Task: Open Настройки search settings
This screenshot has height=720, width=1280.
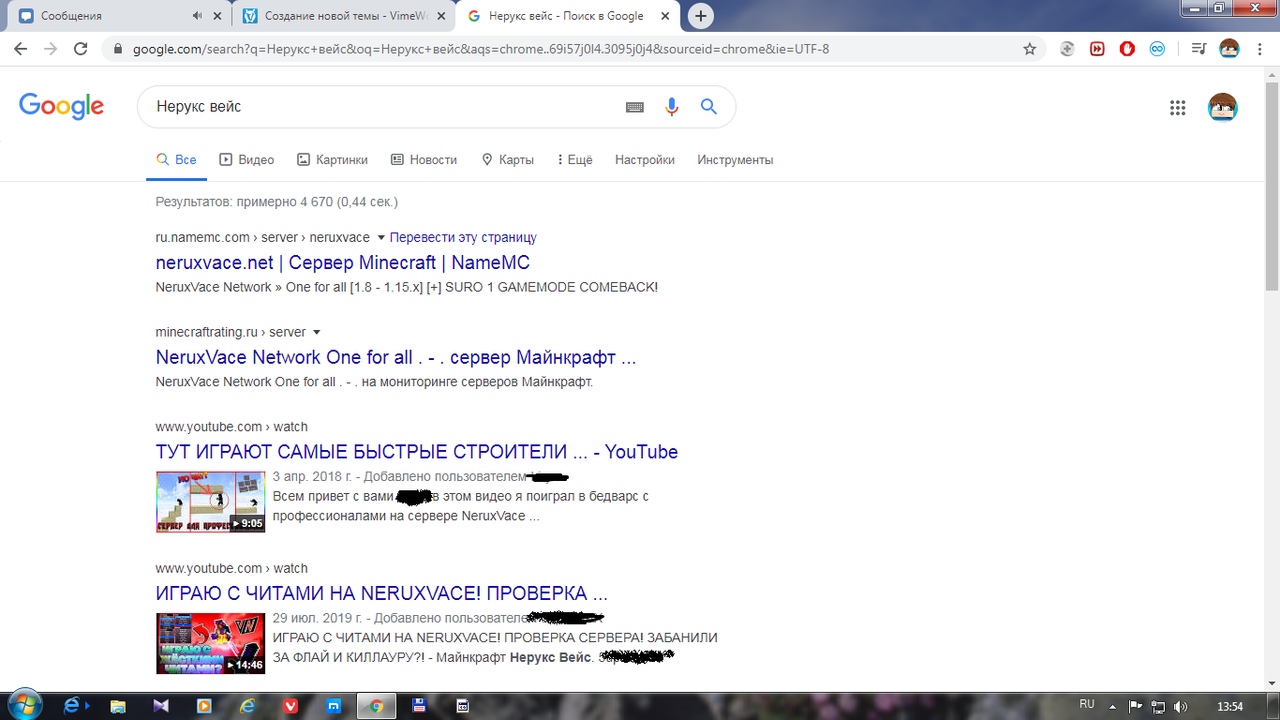Action: [x=644, y=160]
